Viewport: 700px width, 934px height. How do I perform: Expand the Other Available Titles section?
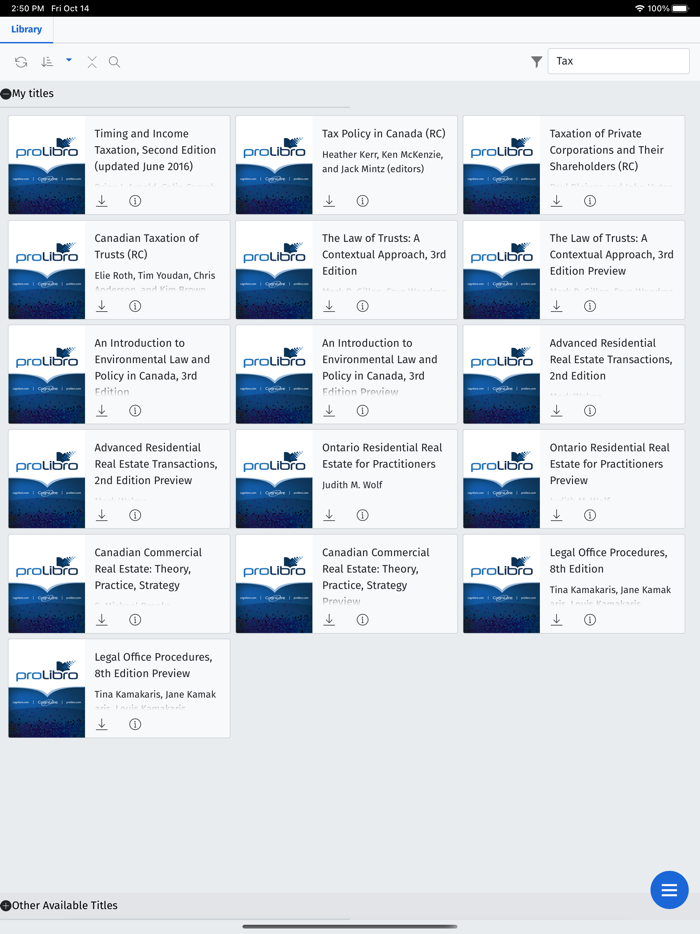[x=6, y=905]
